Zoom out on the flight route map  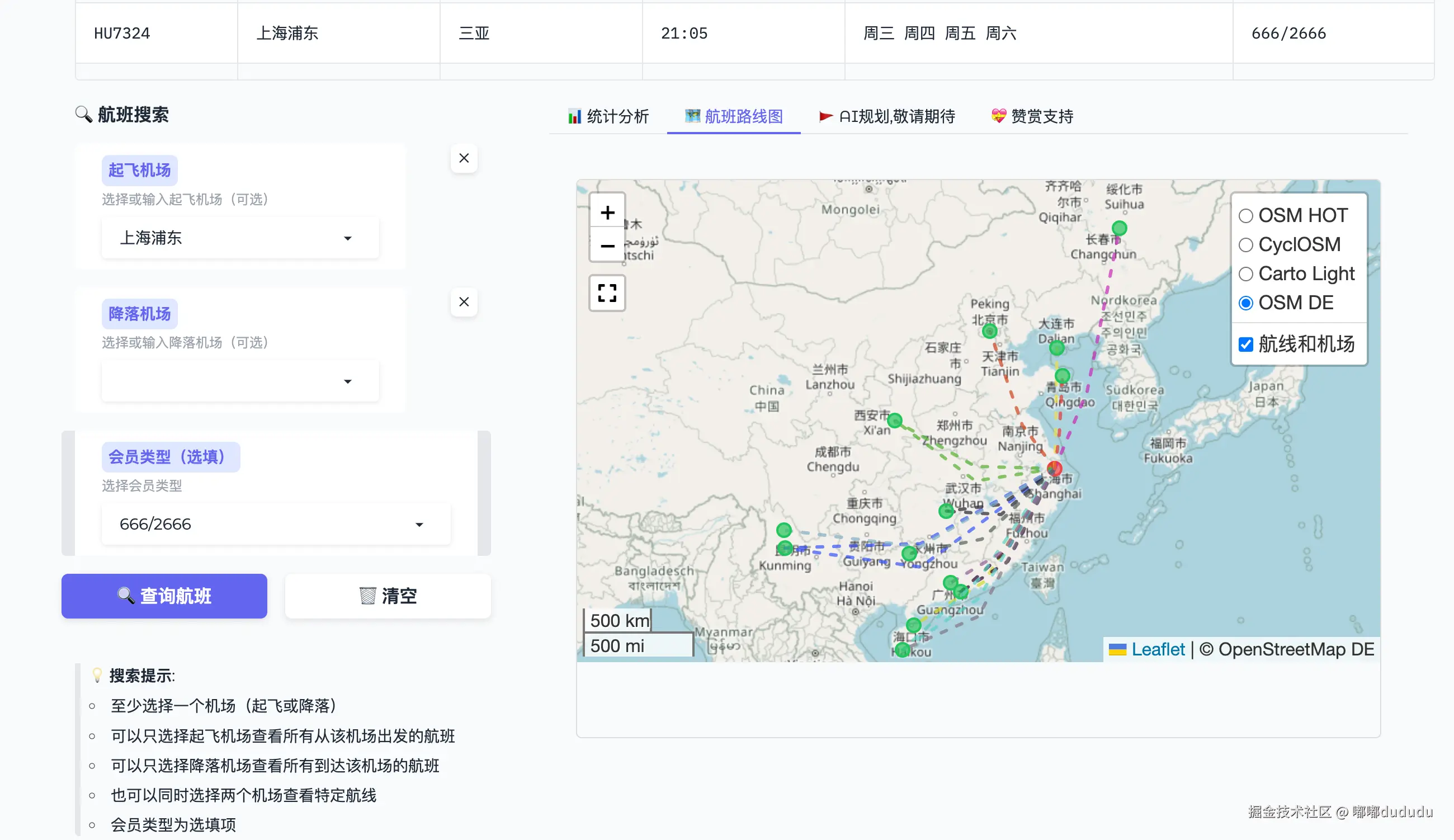[x=607, y=246]
